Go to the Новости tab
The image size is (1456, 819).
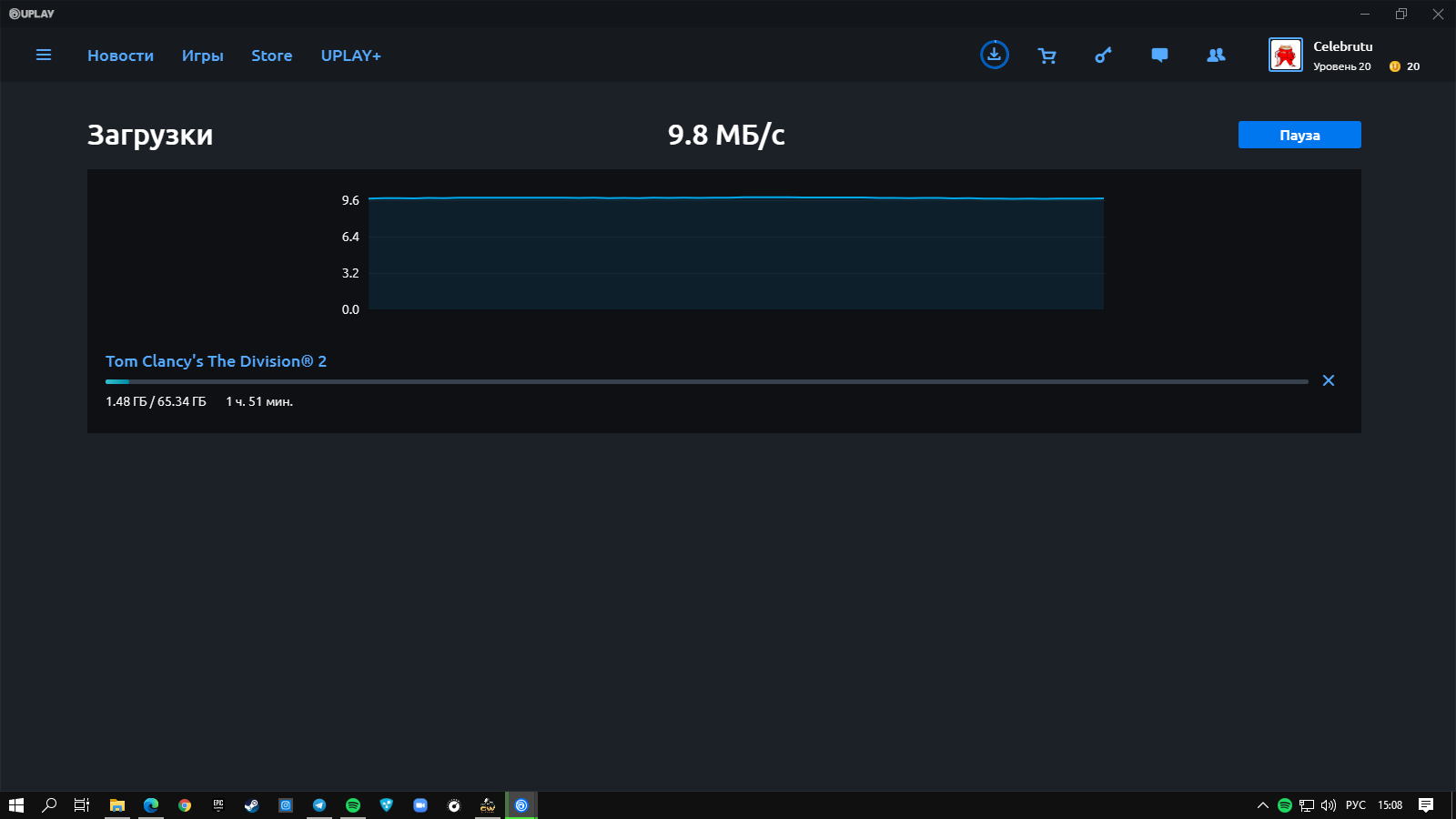click(120, 56)
